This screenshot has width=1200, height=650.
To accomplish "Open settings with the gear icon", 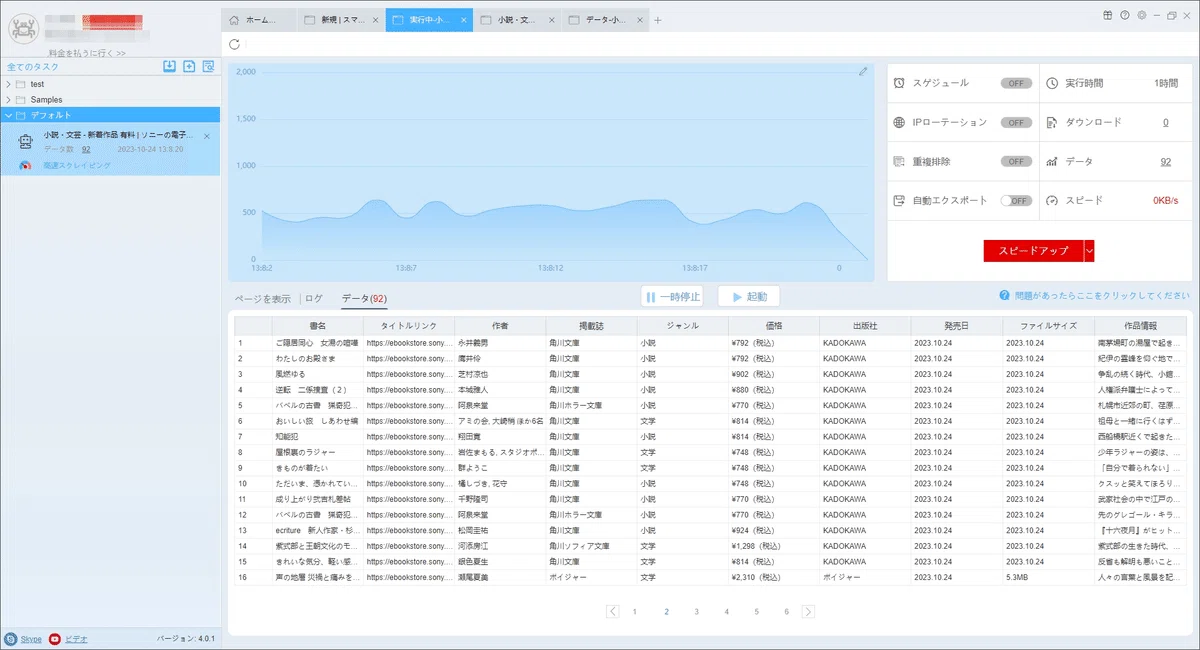I will click(x=1141, y=15).
